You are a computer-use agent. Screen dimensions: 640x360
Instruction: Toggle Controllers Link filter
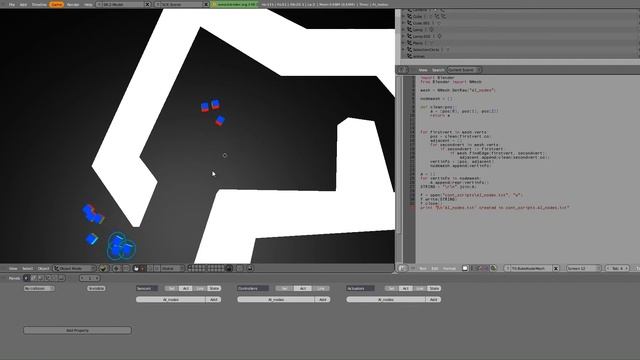pyautogui.click(x=321, y=289)
